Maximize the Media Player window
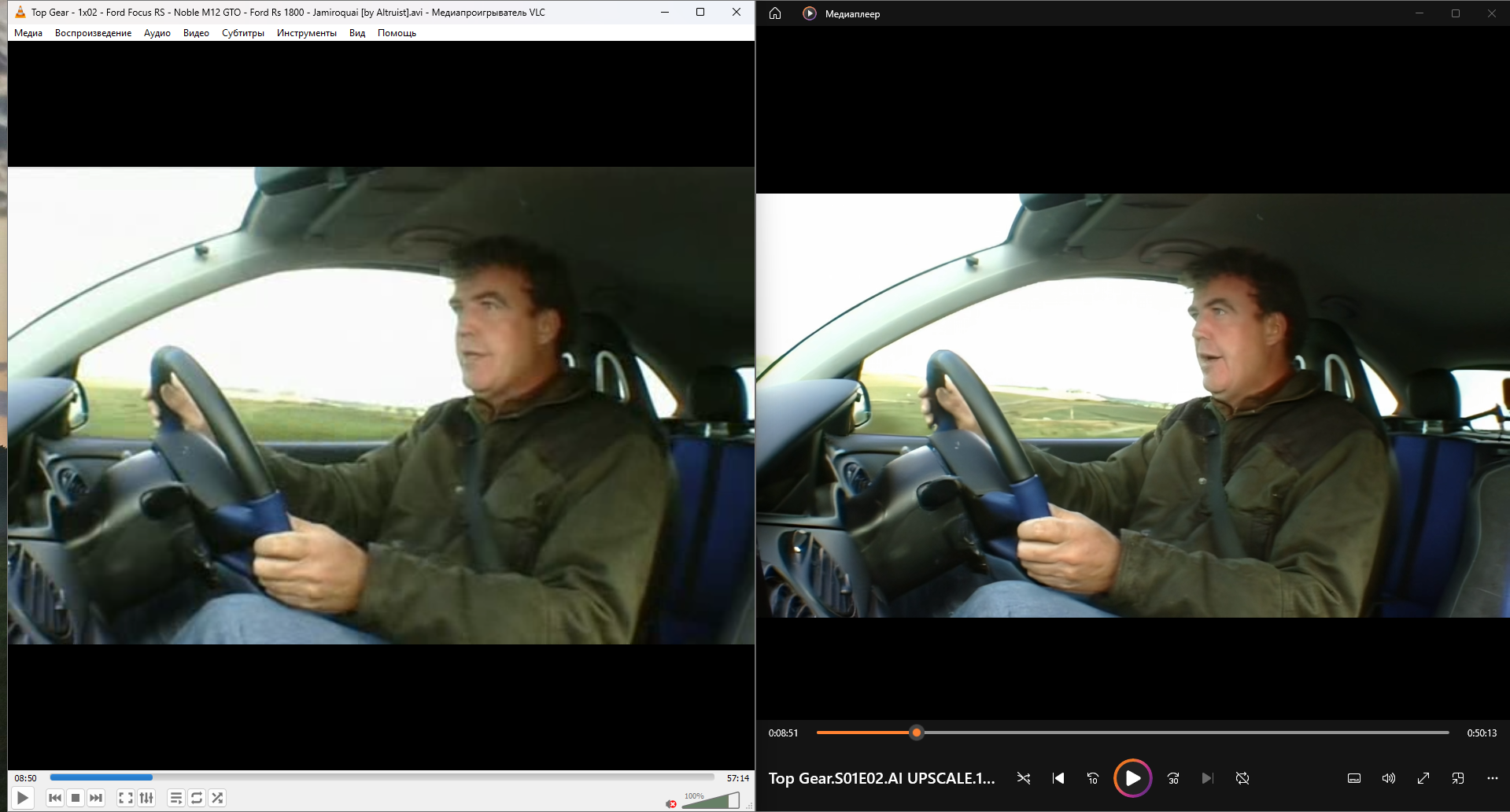1510x812 pixels. [1456, 13]
